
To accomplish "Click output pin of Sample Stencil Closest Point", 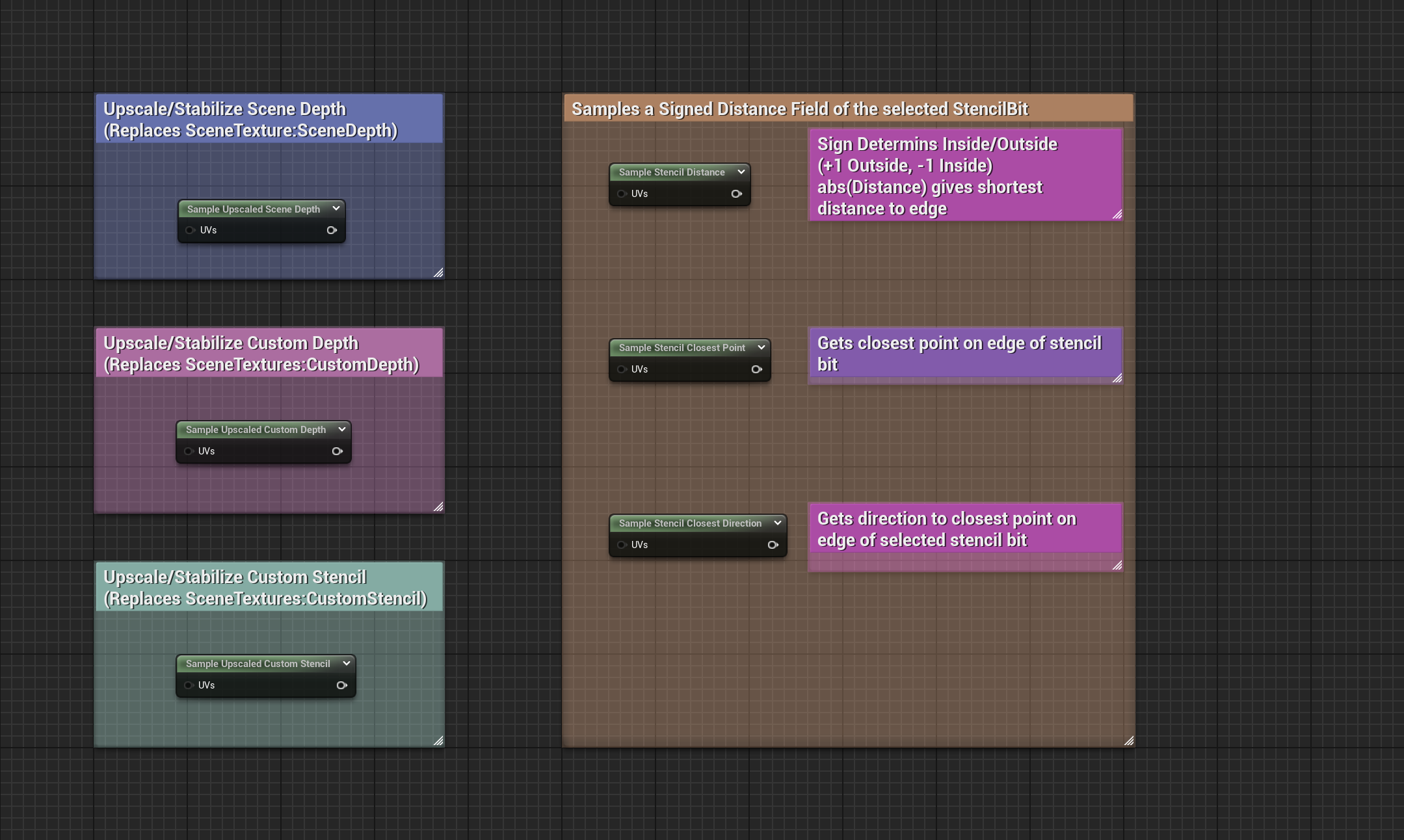I will (756, 369).
